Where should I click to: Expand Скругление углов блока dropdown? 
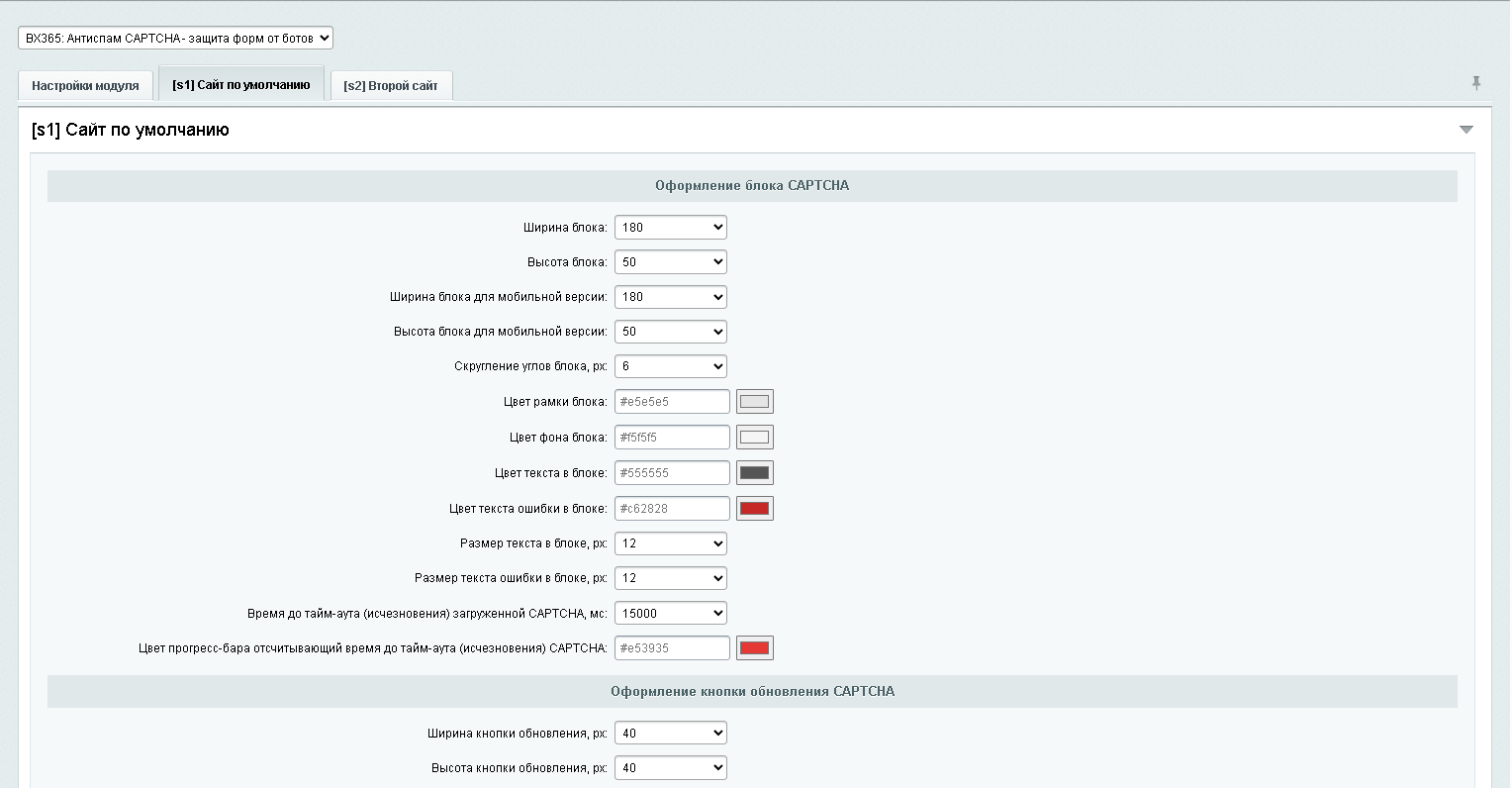(671, 366)
